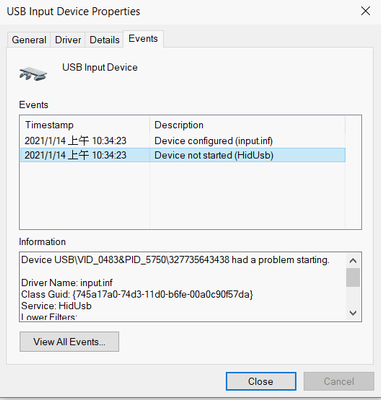Select the Events tab

point(143,39)
